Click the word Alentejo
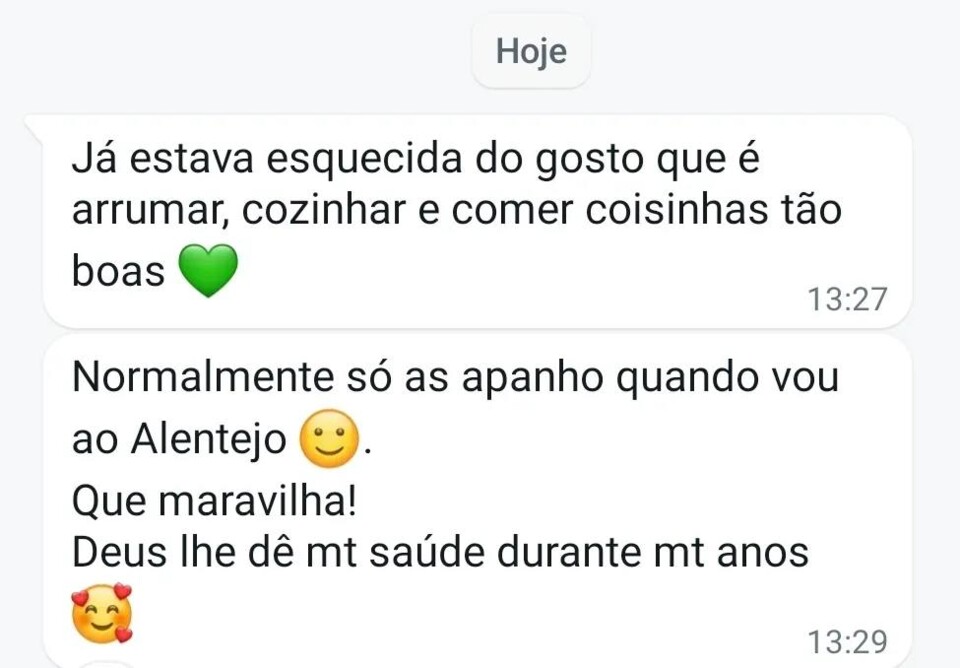Image resolution: width=960 pixels, height=668 pixels. tap(208, 442)
